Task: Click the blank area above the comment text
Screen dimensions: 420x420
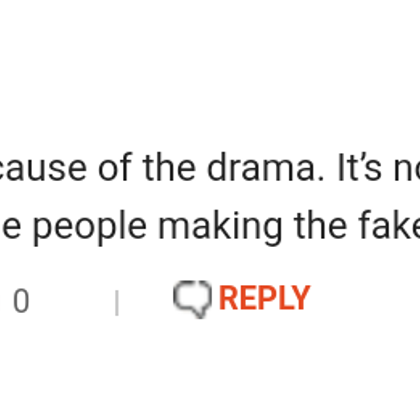Action: pyautogui.click(x=210, y=73)
